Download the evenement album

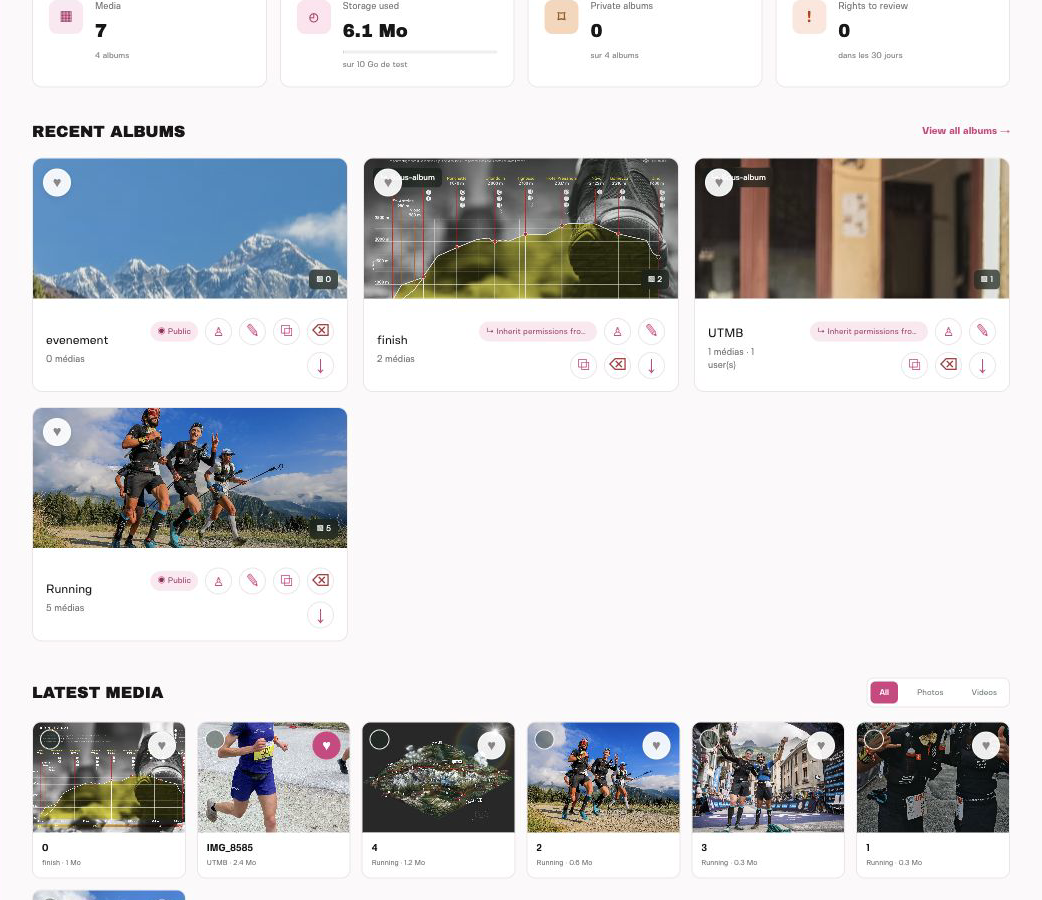click(320, 366)
